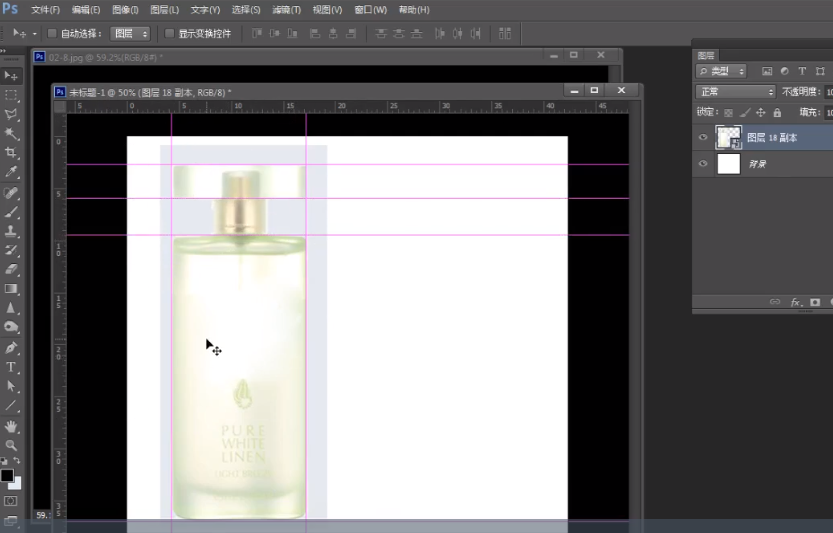Toggle lock position icon
This screenshot has height=533, width=833.
click(761, 113)
